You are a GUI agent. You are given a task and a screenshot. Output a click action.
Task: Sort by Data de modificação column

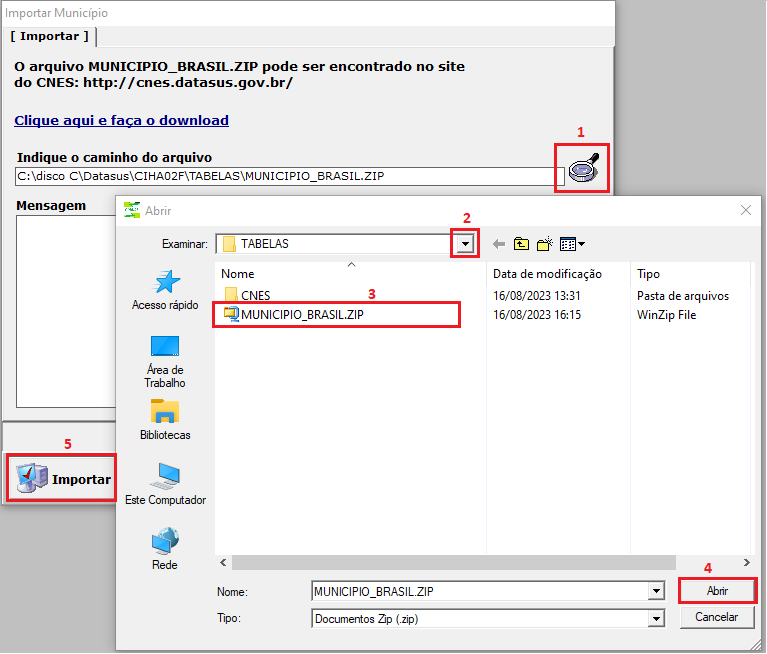click(547, 274)
